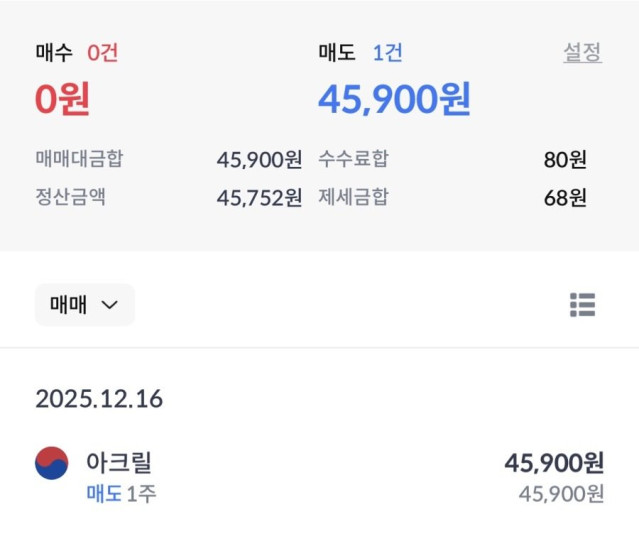This screenshot has width=639, height=534.
Task: Click the chevron arrow next to 매매
Action: point(110,306)
